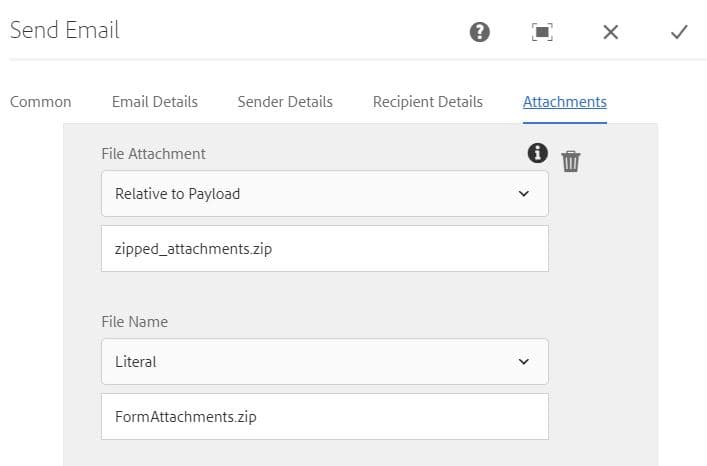Switch to the Common tab

tap(40, 102)
